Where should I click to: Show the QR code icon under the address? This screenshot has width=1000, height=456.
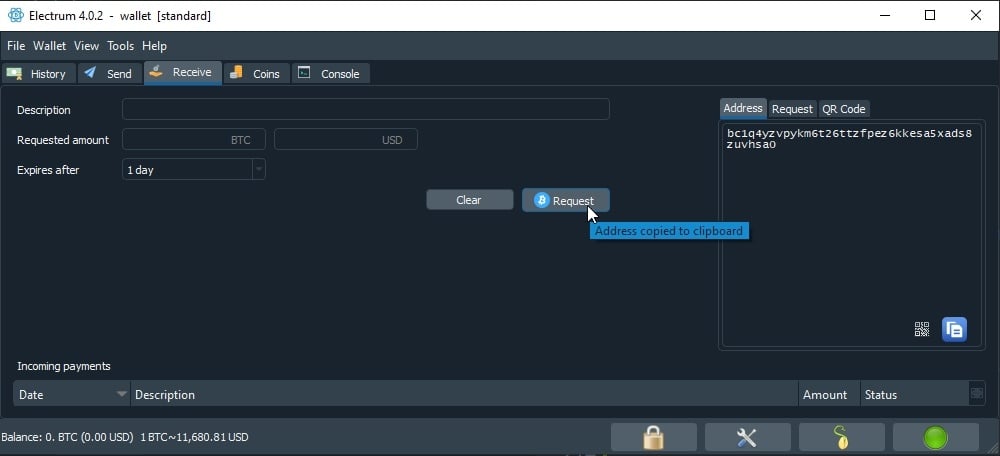pyautogui.click(x=922, y=329)
